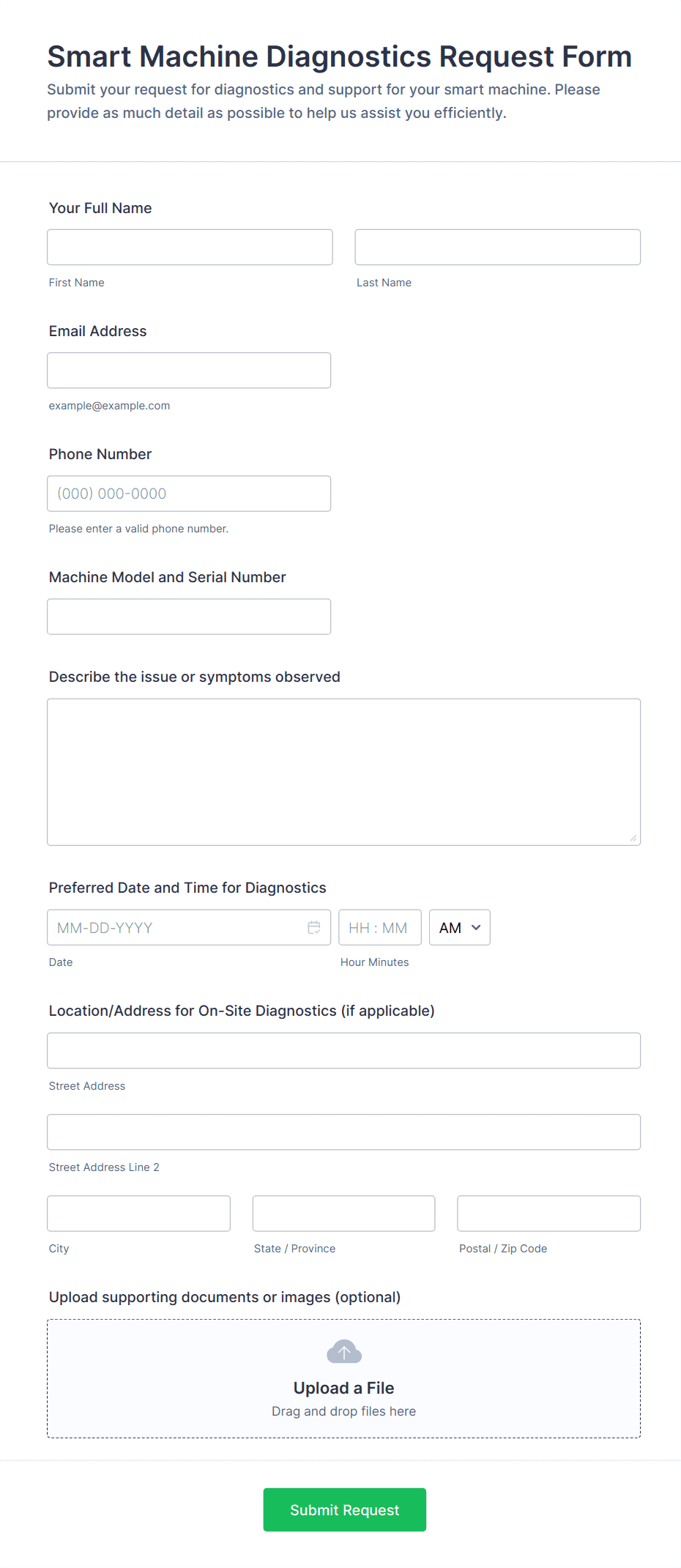
Task: Click the Email Address input box
Action: pyautogui.click(x=188, y=370)
